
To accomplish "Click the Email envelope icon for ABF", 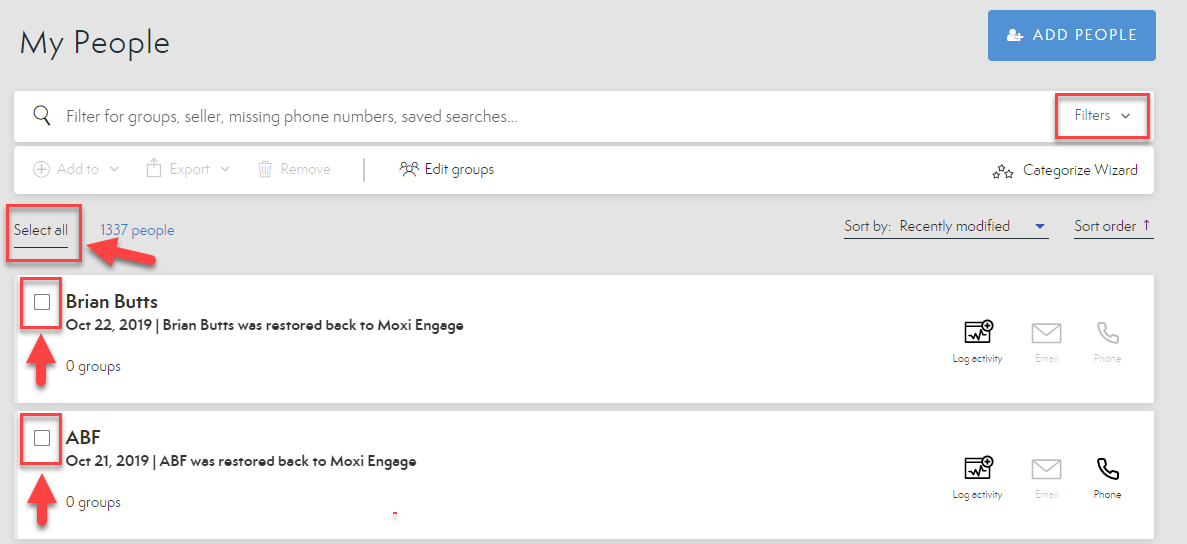I will 1046,469.
